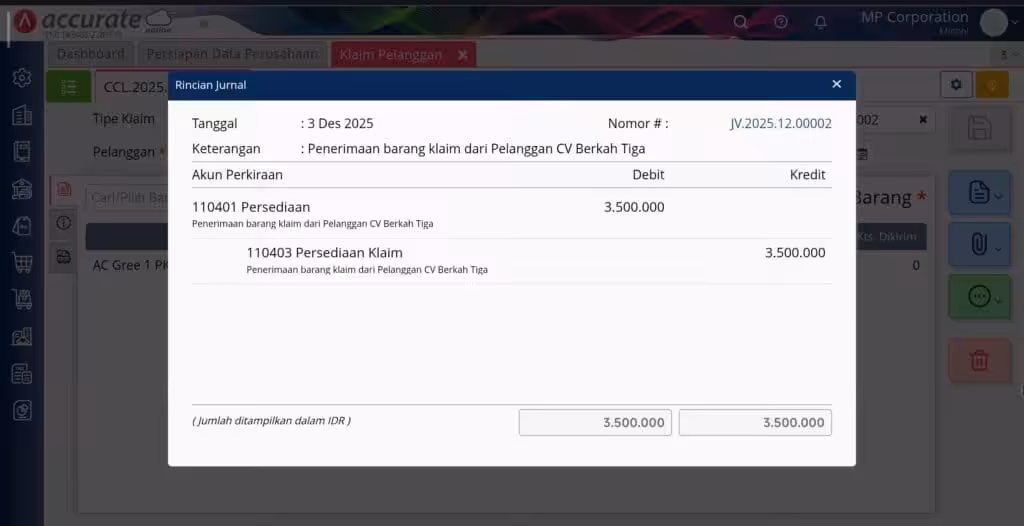
Task: Select the third side tab icon below info
Action: click(x=63, y=257)
